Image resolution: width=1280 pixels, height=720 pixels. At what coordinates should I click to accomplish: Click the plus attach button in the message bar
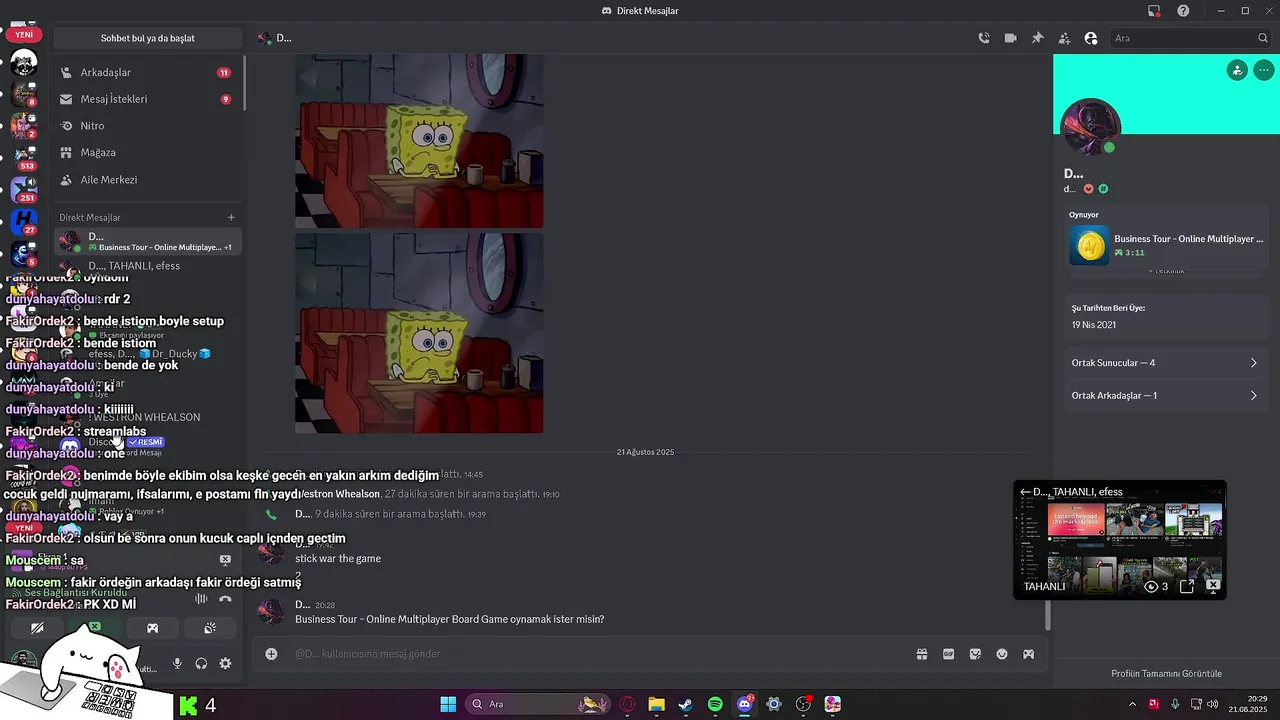[271, 654]
